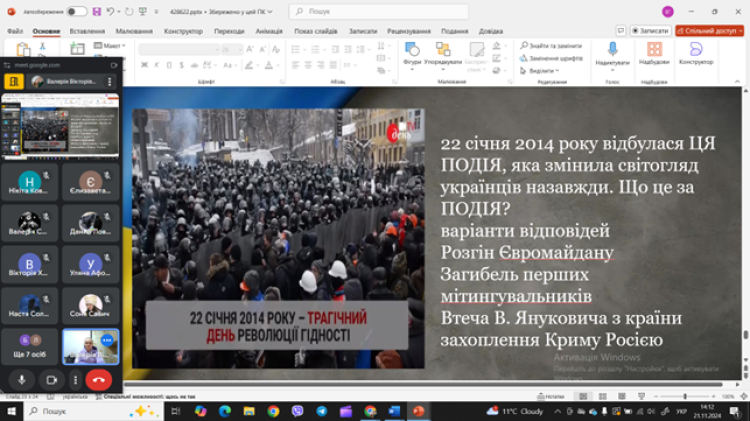Hang up with the red end call button

[99, 380]
